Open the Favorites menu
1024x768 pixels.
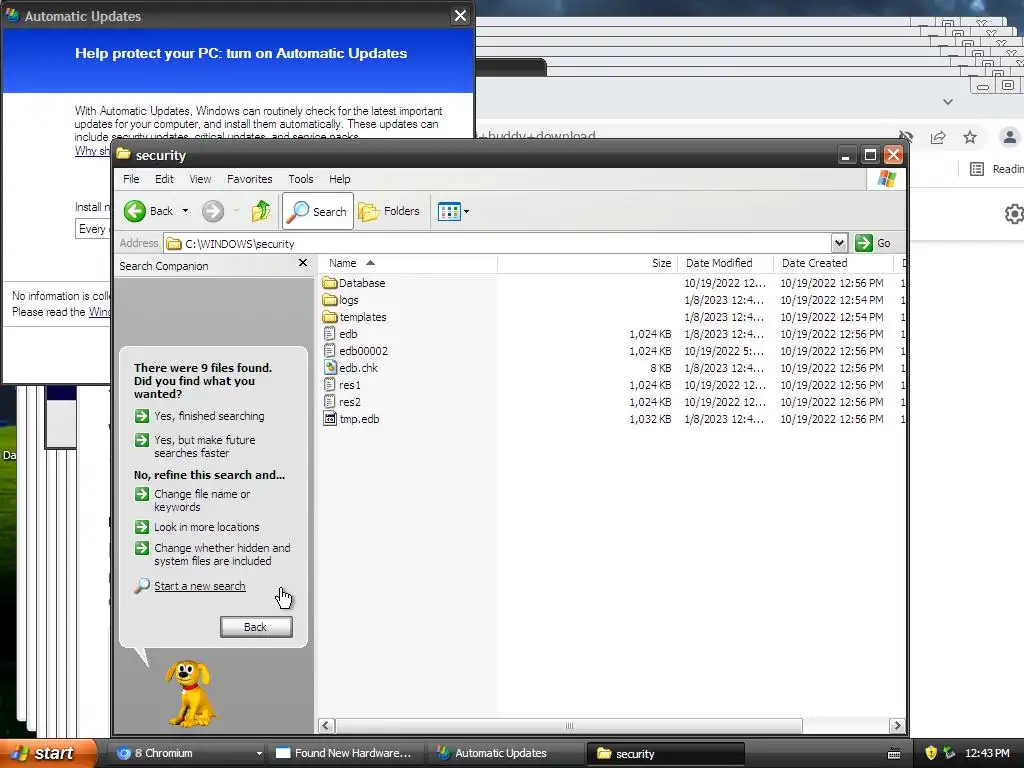(249, 179)
